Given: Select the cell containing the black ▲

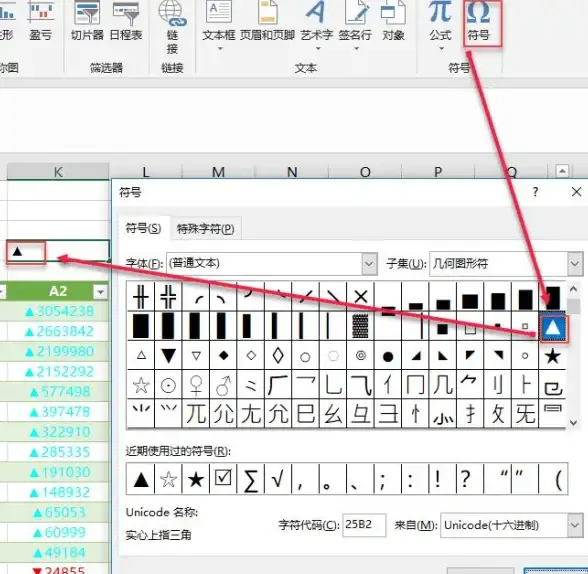Looking at the screenshot, I should click(58, 251).
